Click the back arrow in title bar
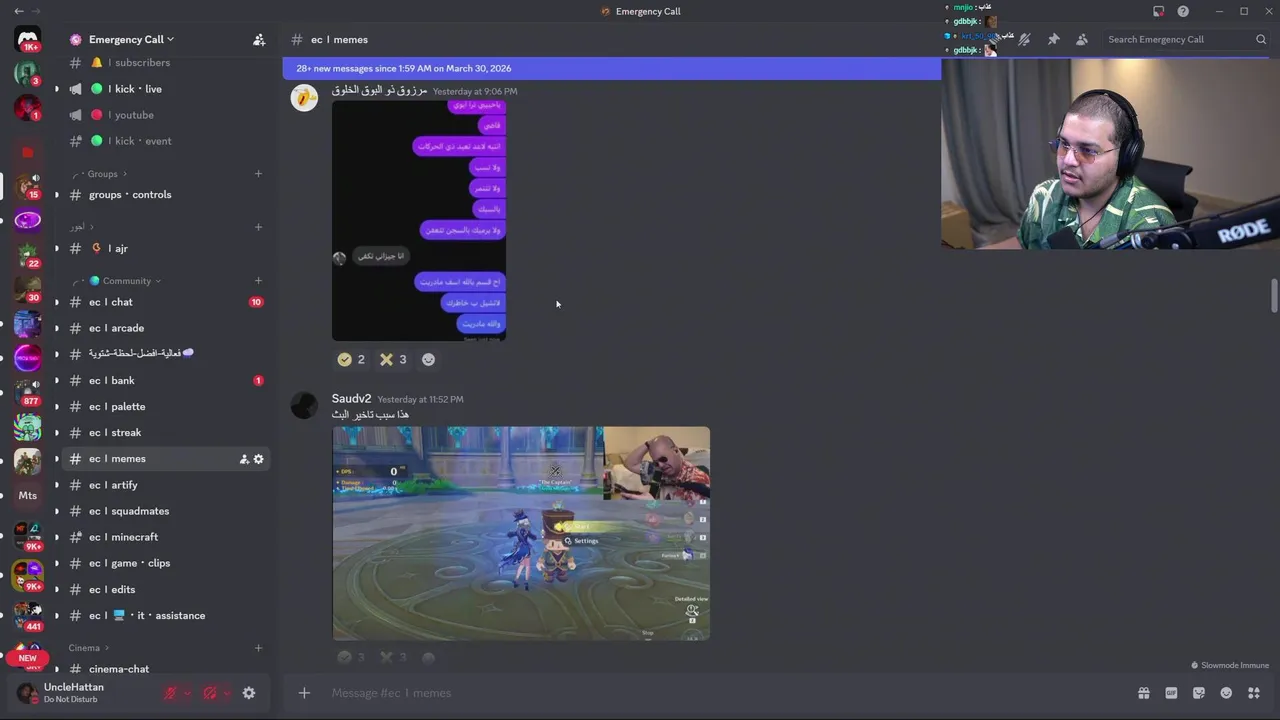The width and height of the screenshot is (1280, 720). pos(18,11)
